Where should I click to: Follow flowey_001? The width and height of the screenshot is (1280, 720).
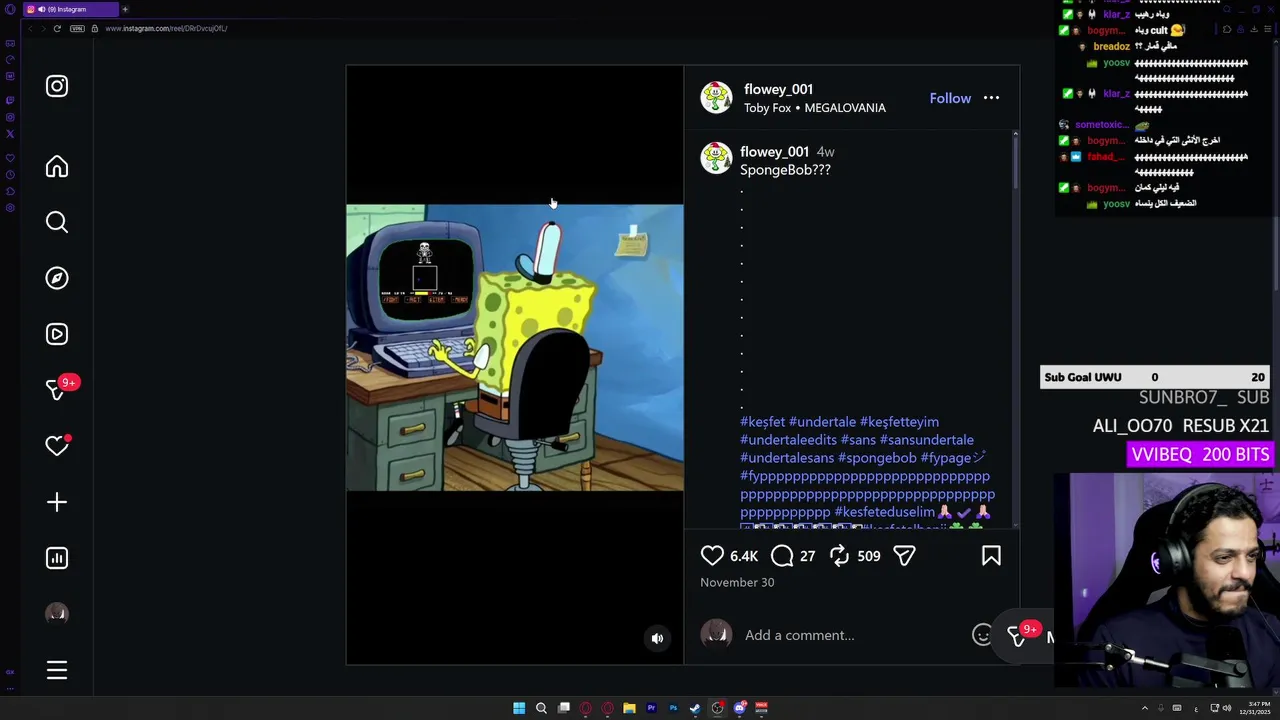point(950,98)
